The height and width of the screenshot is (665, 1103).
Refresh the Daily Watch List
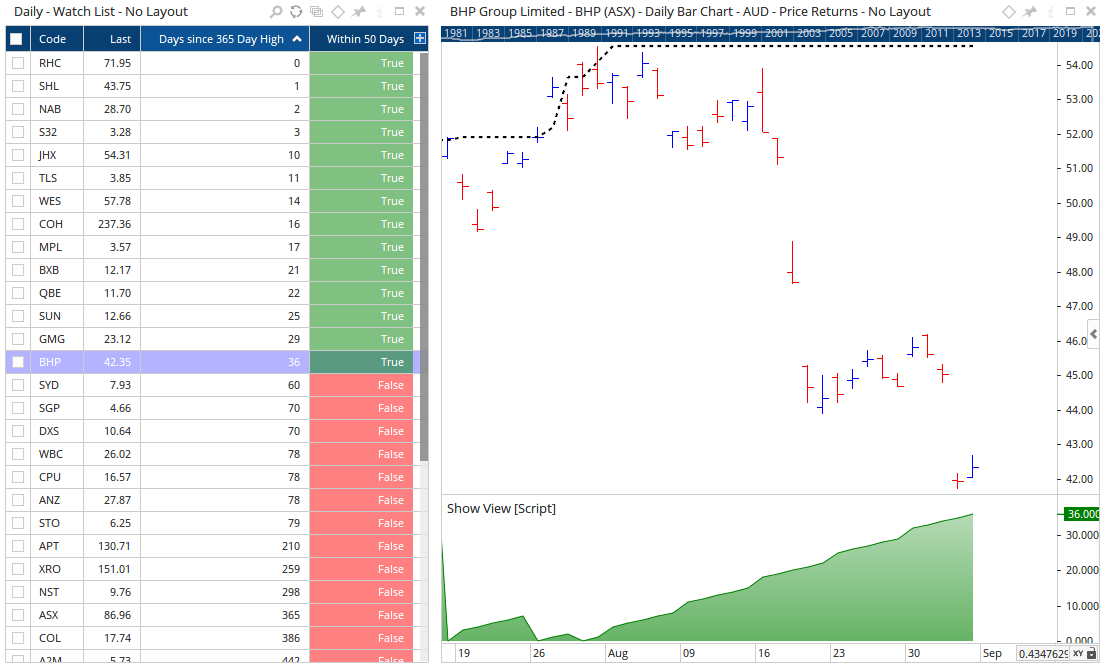click(x=296, y=11)
